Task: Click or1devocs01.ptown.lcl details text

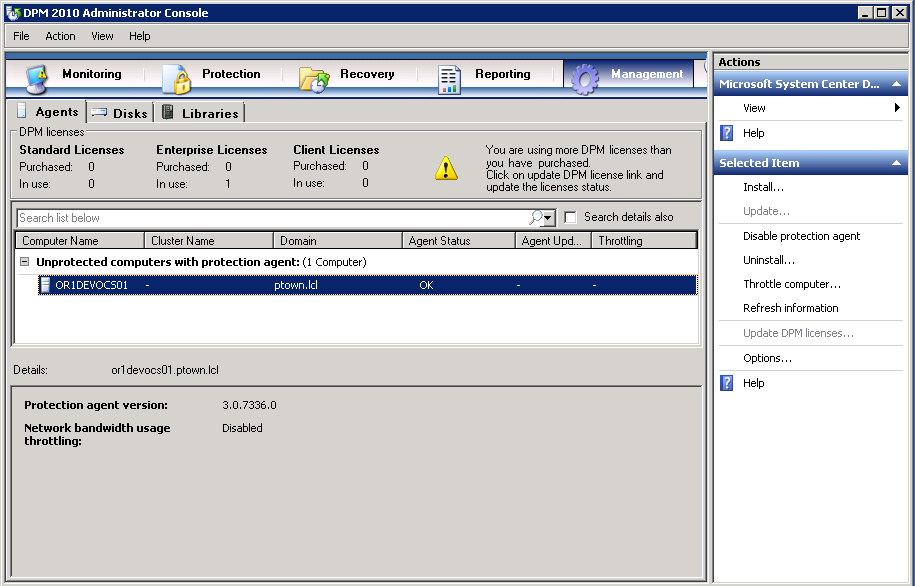Action: [x=165, y=369]
